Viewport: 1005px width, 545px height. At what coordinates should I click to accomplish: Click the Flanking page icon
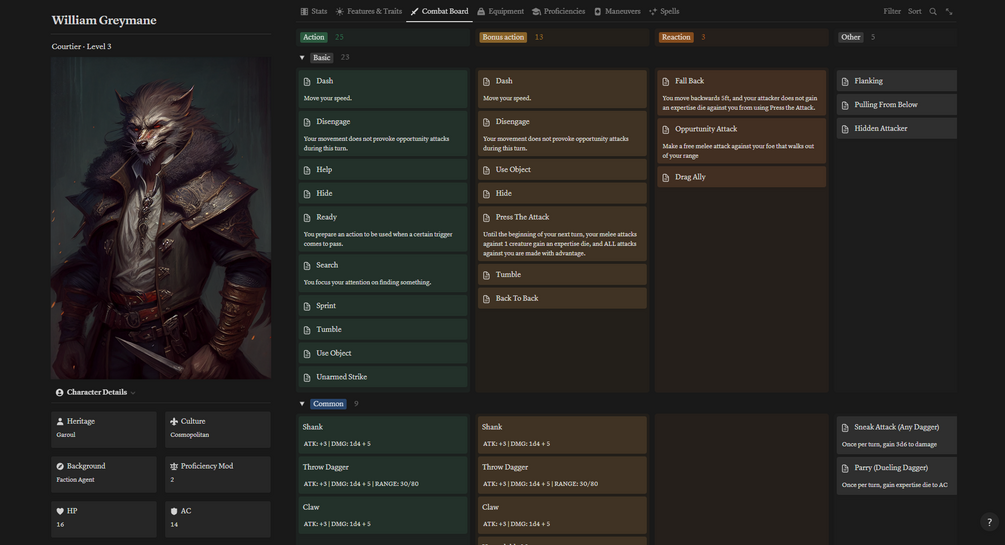click(845, 81)
